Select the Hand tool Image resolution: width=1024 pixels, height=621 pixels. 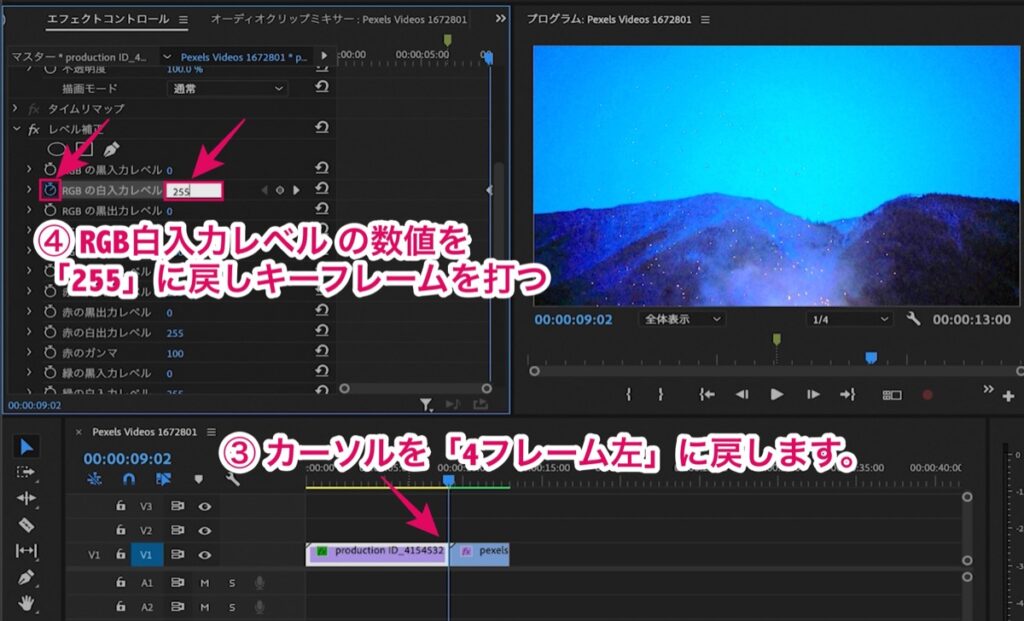coord(26,603)
